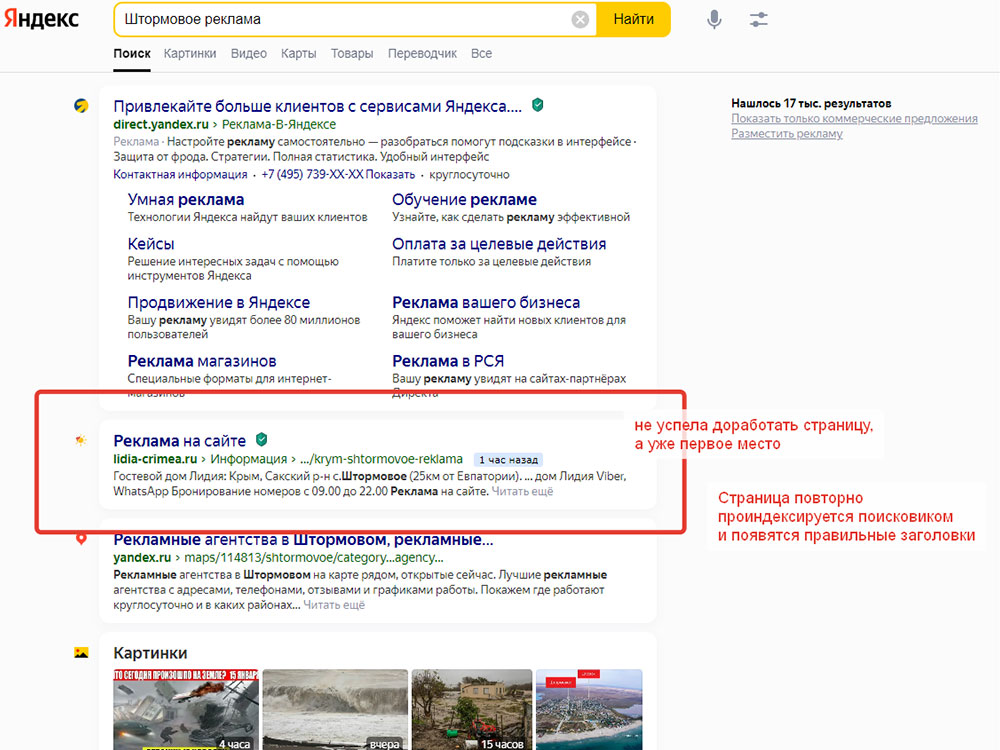Reveal phone number via +7 (495) Показать

click(338, 174)
